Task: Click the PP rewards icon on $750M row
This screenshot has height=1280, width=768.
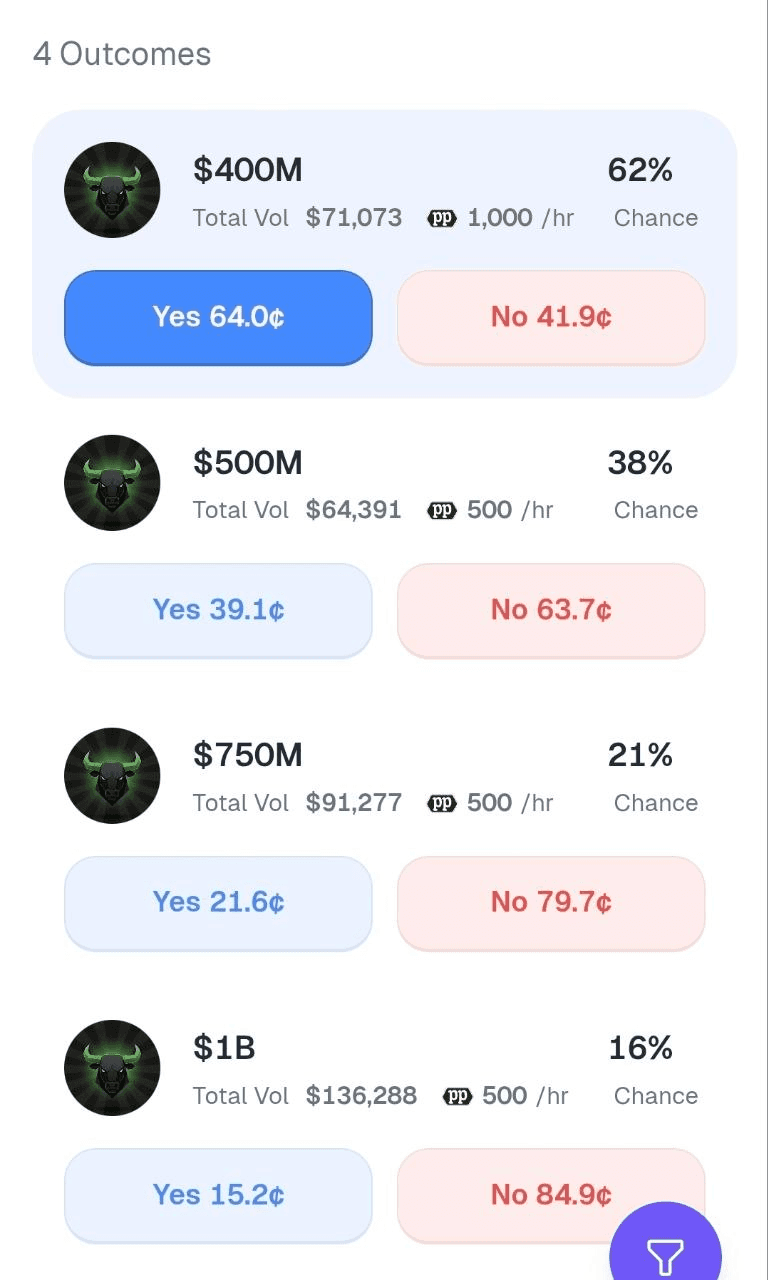Action: [x=442, y=803]
